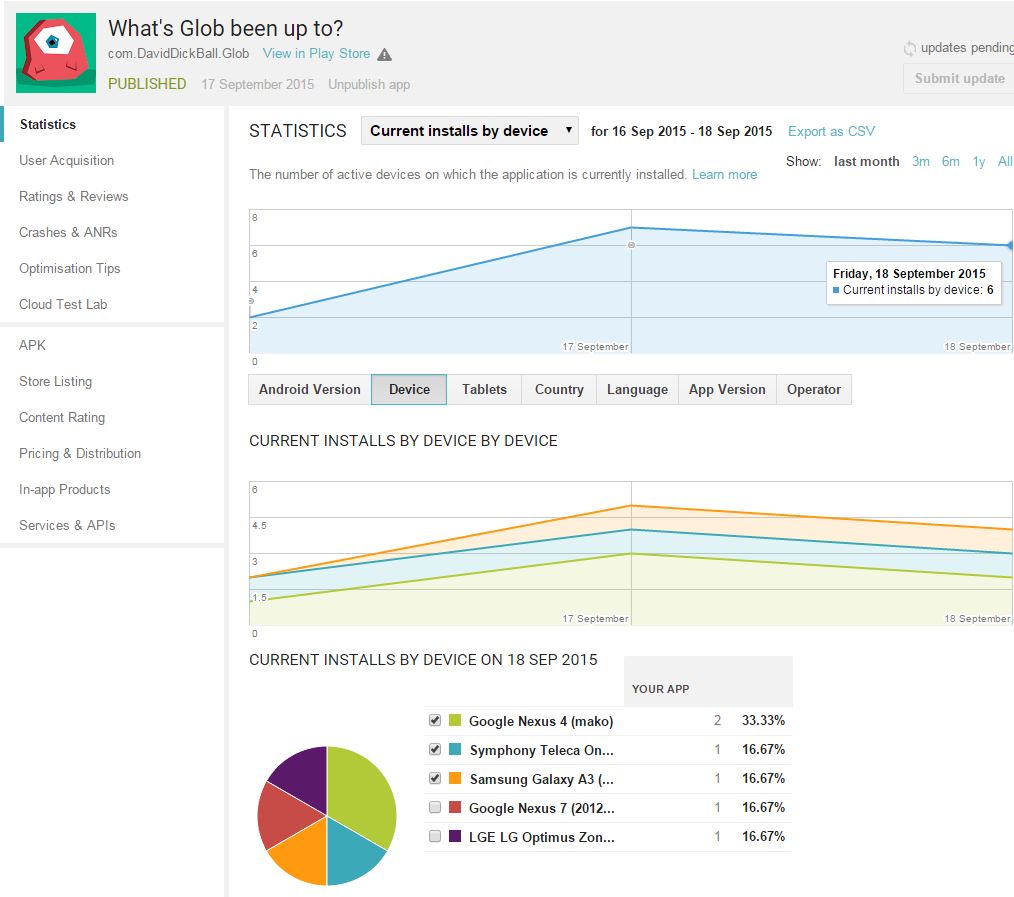Click package name com.DavidDickBall.Glob
The image size is (1014, 897).
point(178,54)
